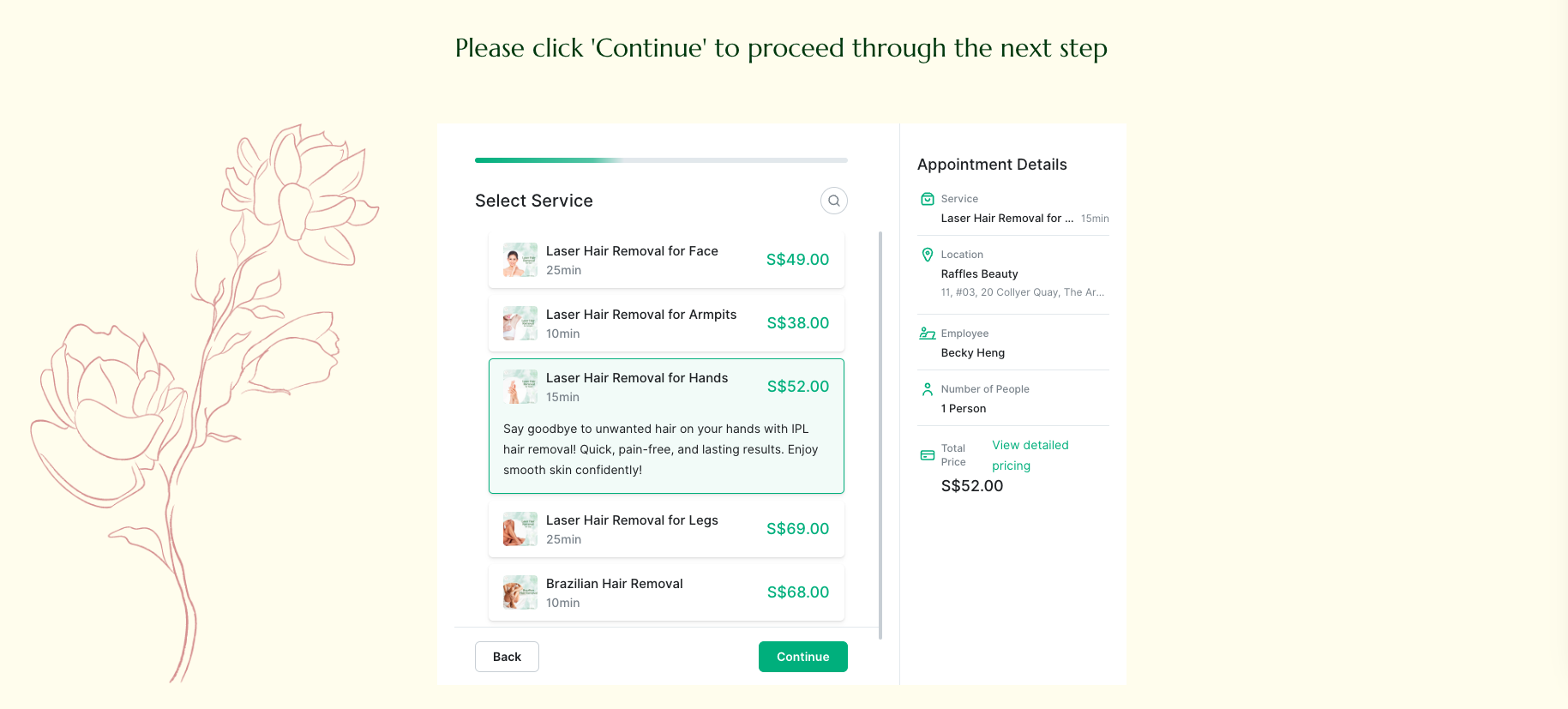Click the Legs service thumbnail image
Viewport: 1568px width, 709px height.
[520, 529]
